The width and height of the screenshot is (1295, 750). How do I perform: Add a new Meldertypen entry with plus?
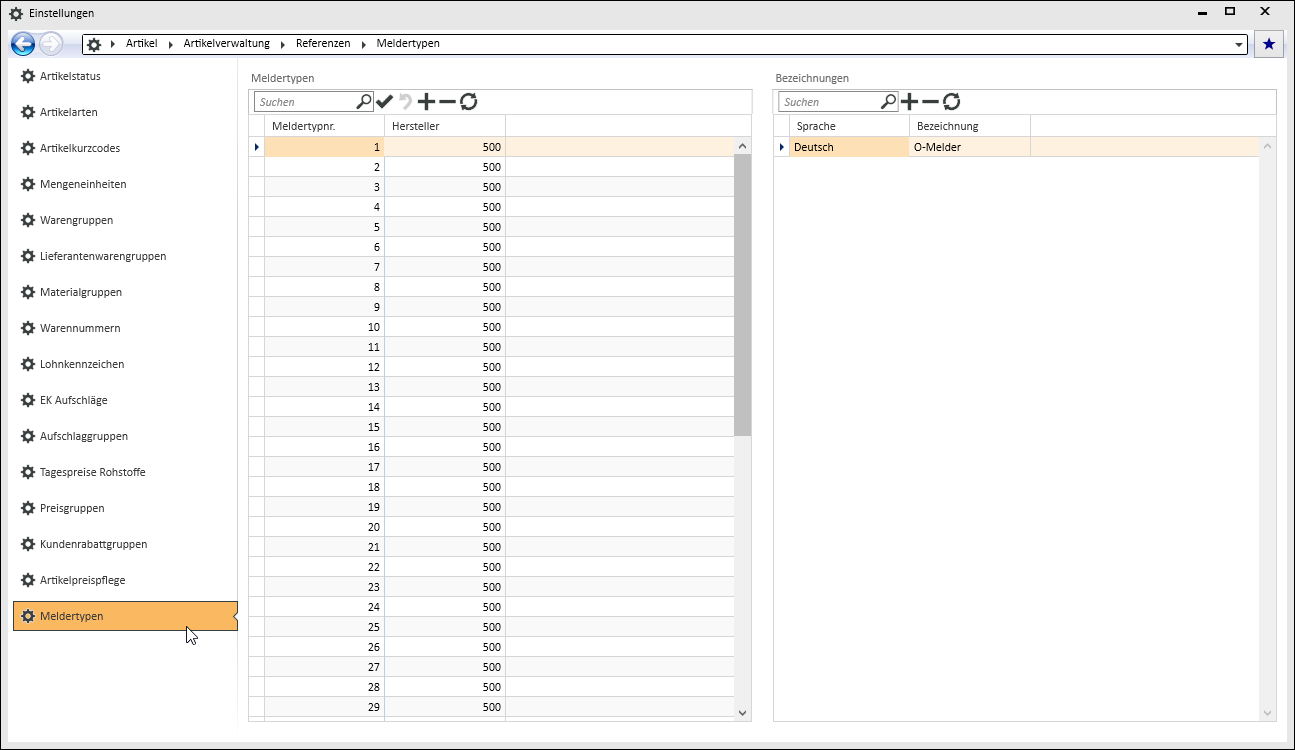tap(426, 101)
